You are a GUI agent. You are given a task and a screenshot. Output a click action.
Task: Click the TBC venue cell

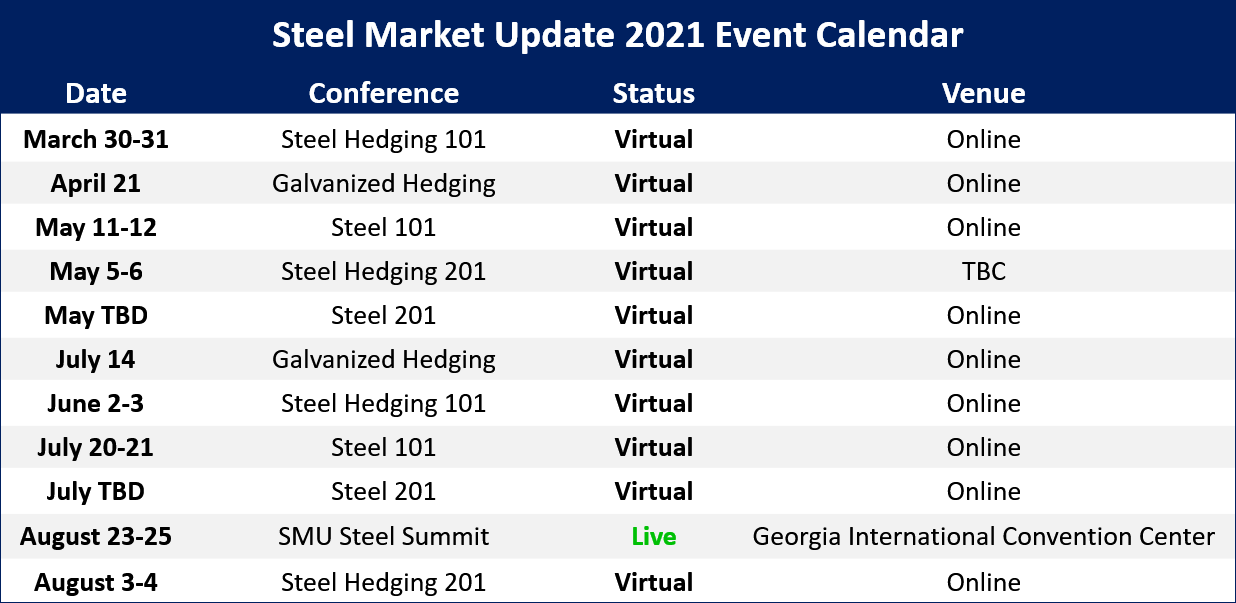pos(983,271)
